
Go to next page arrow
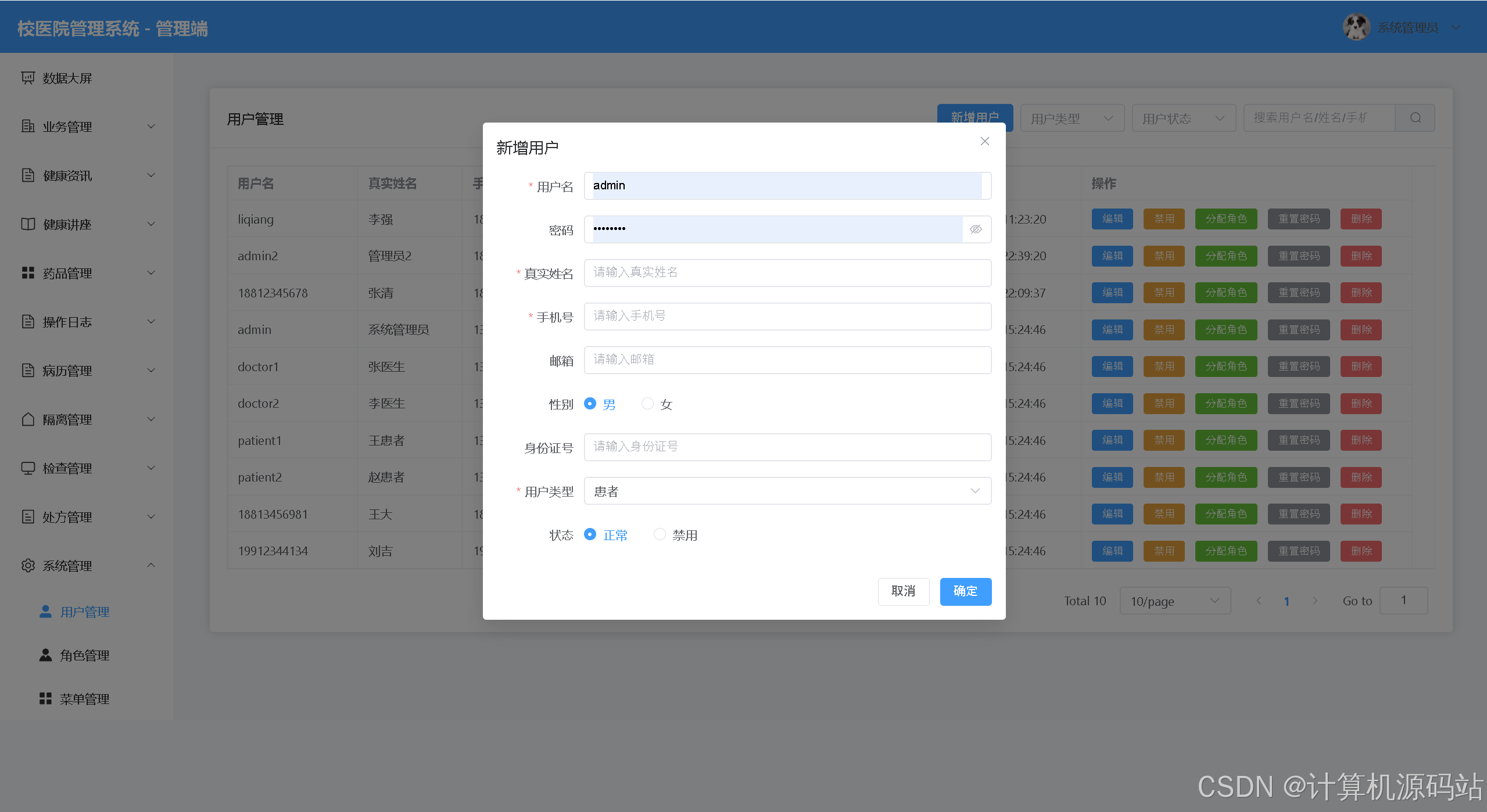point(1315,601)
